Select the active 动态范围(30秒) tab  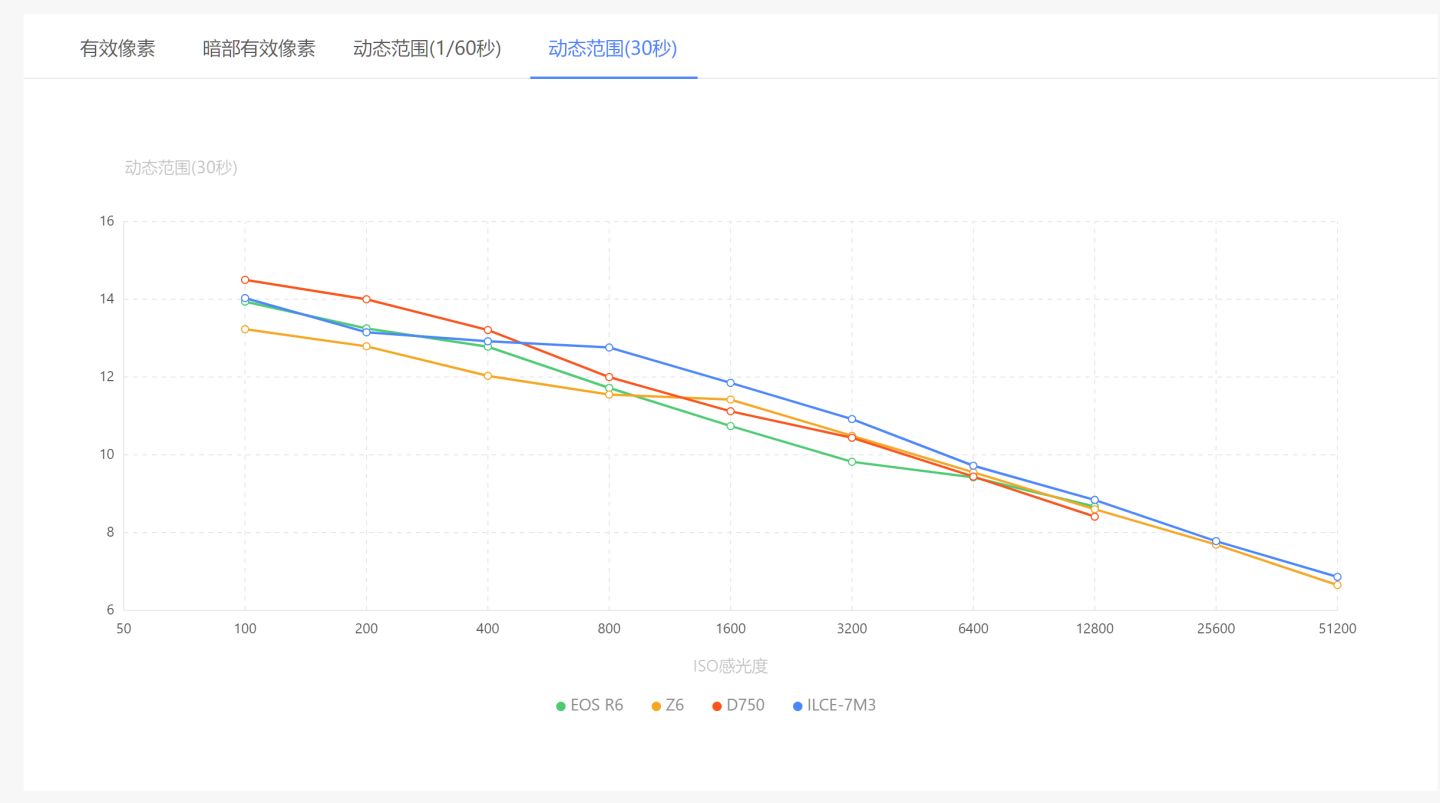612,49
